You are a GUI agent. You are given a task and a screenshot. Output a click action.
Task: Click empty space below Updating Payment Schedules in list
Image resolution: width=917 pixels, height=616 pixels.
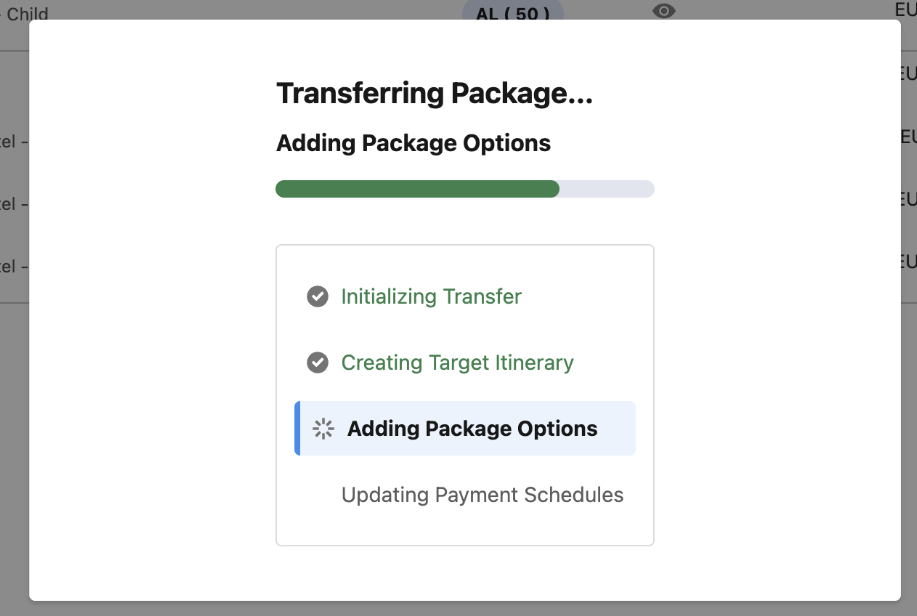click(x=464, y=528)
